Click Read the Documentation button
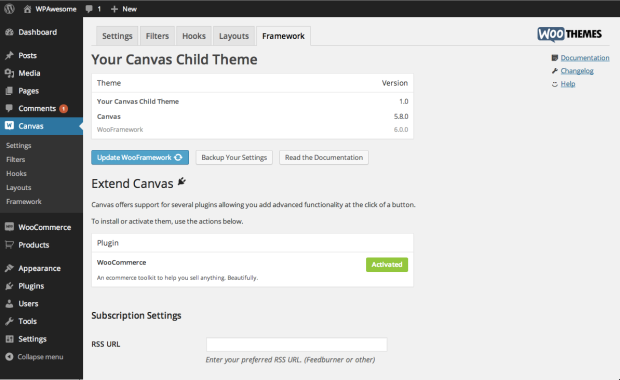620x380 pixels. 324,157
